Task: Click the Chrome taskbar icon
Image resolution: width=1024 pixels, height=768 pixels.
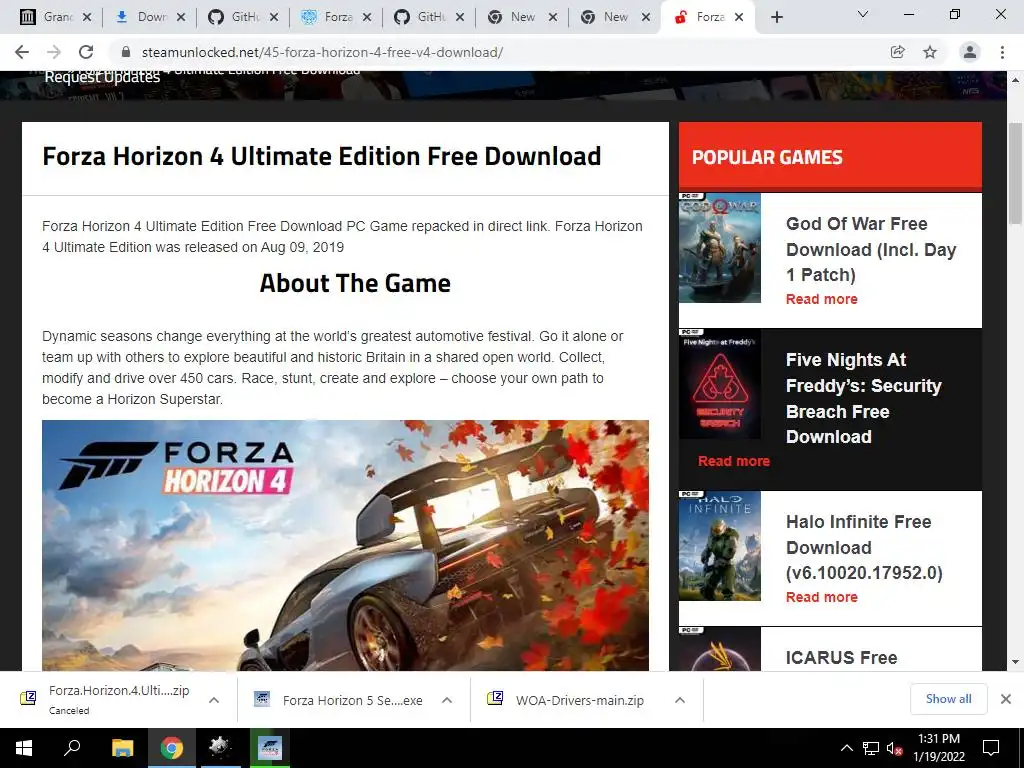Action: coord(172,748)
